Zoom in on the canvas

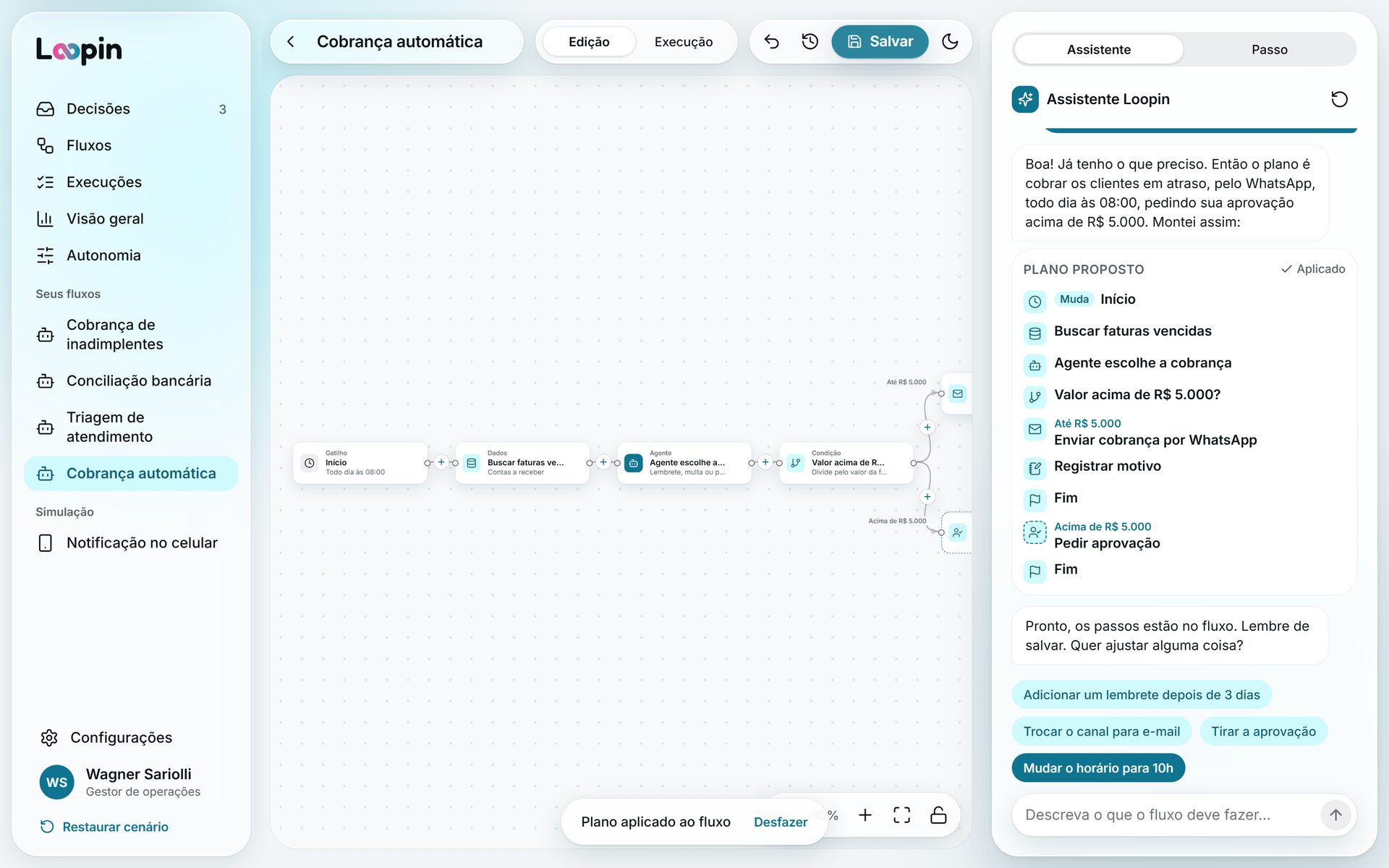[x=865, y=815]
